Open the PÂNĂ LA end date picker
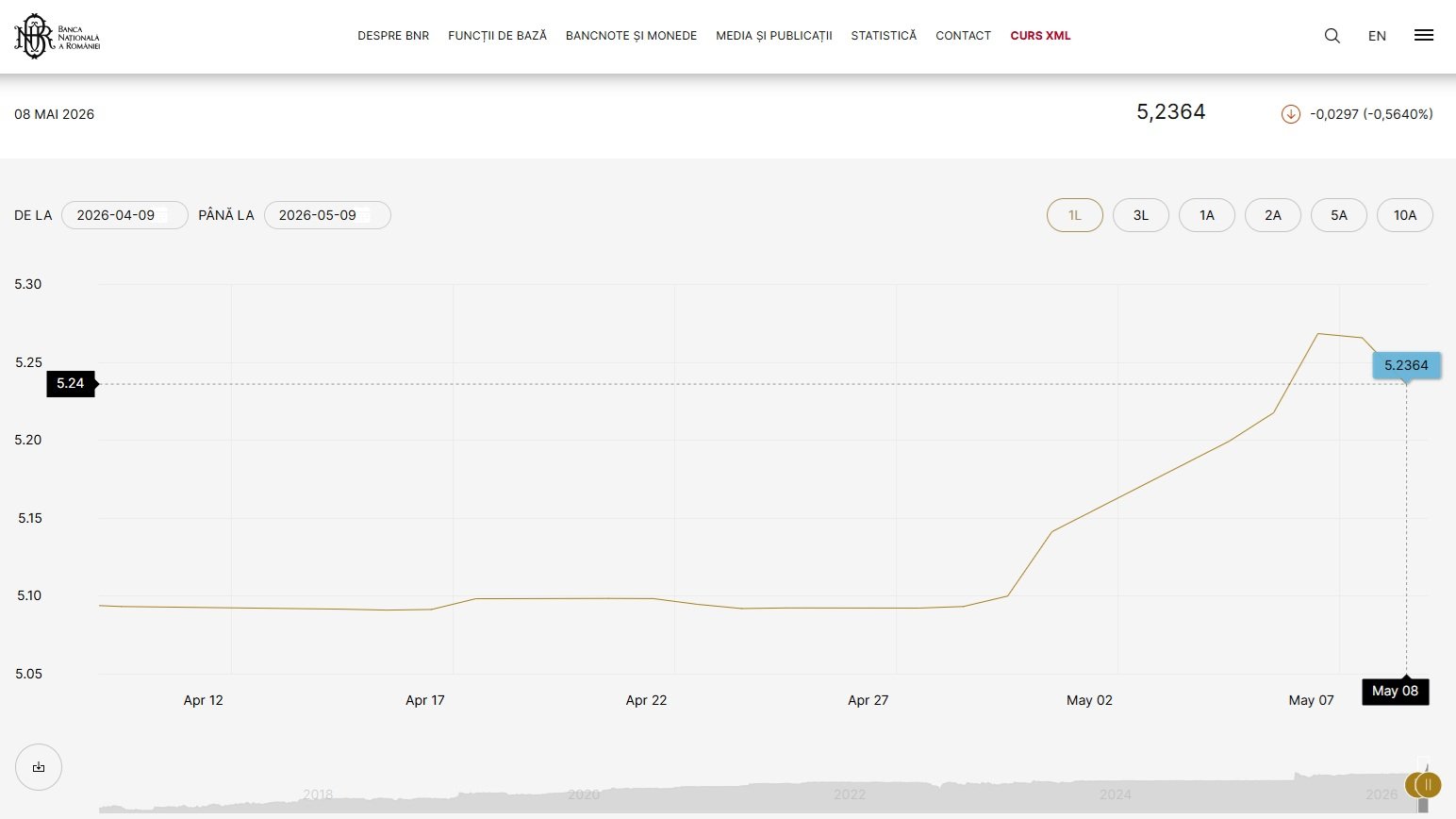 (327, 215)
